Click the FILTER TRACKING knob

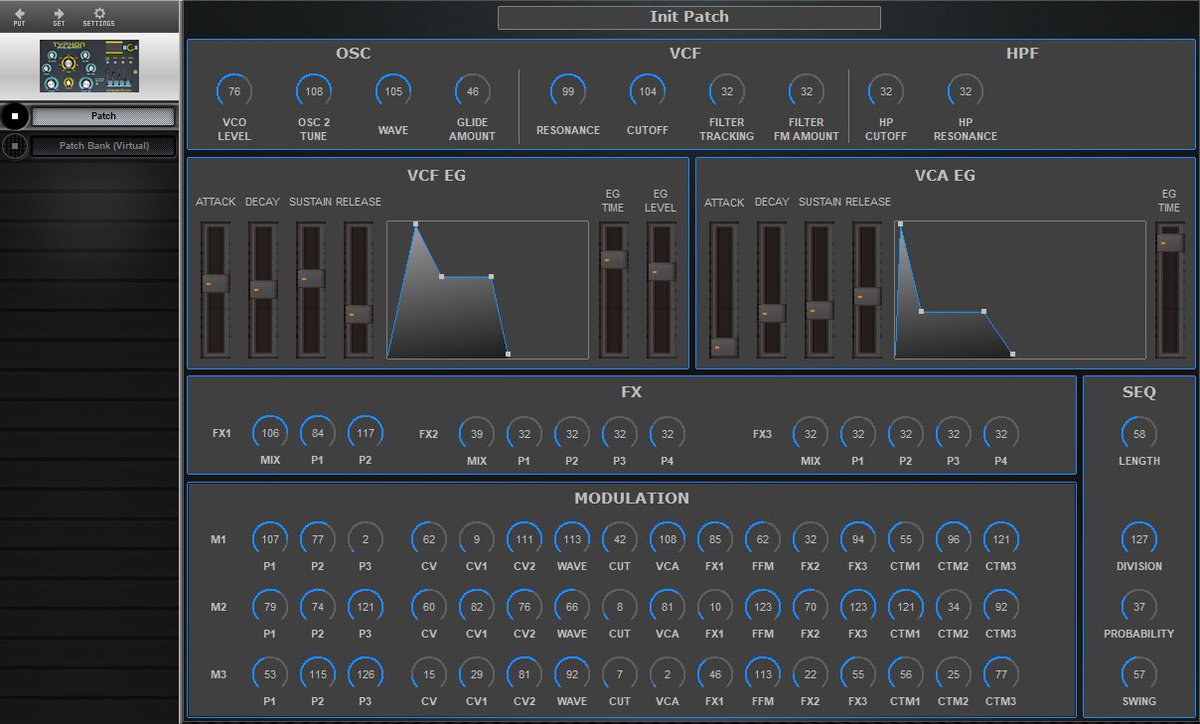(727, 92)
